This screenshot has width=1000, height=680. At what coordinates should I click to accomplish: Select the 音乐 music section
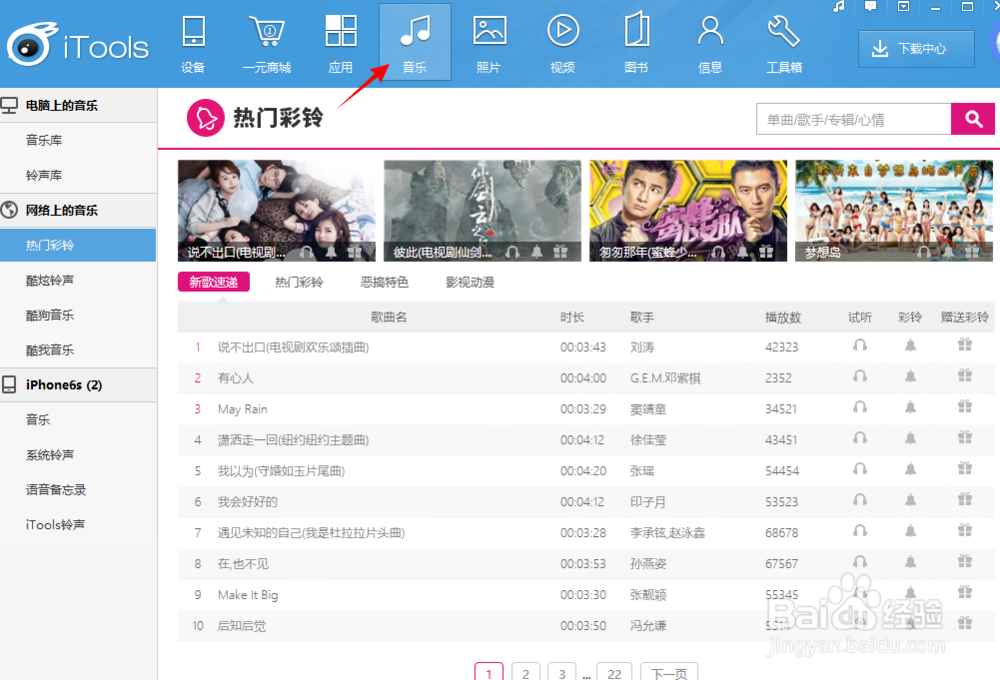[415, 43]
